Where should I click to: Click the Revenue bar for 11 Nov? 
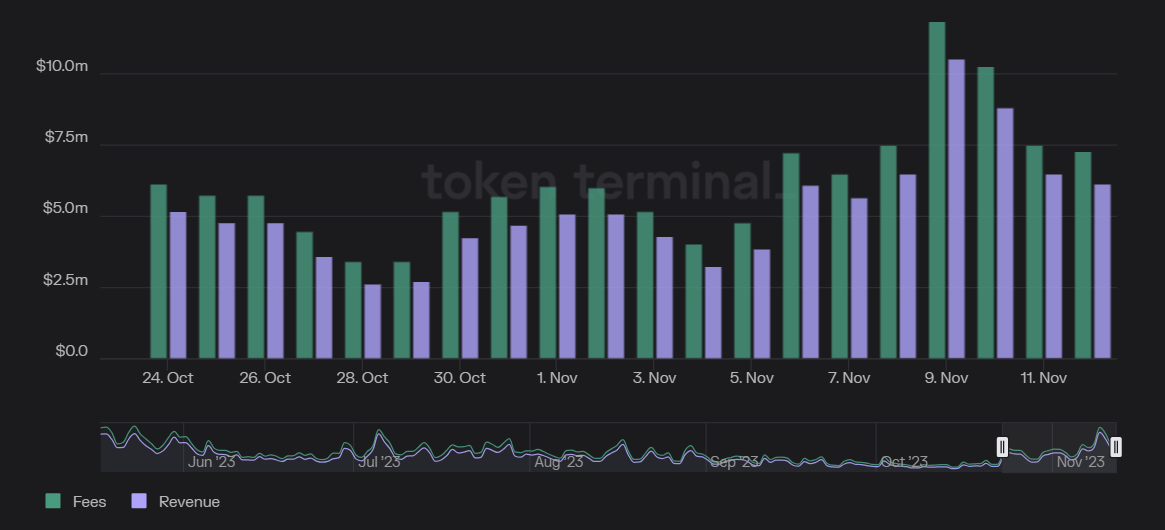[x=1054, y=266]
